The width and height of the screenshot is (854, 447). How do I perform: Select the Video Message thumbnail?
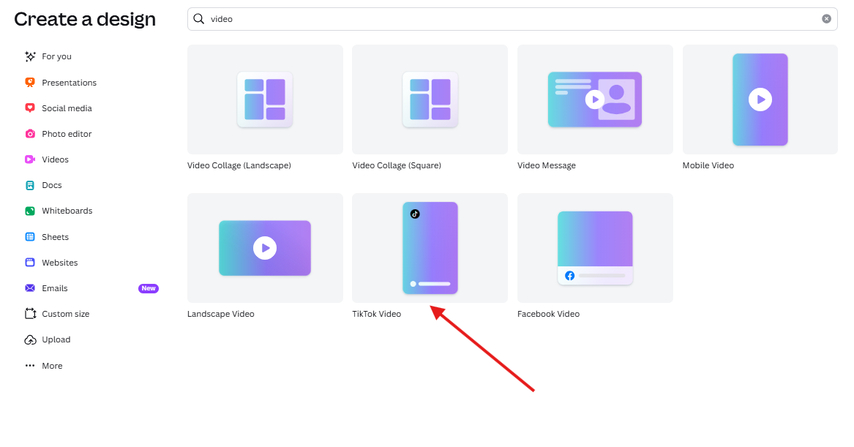click(x=595, y=99)
